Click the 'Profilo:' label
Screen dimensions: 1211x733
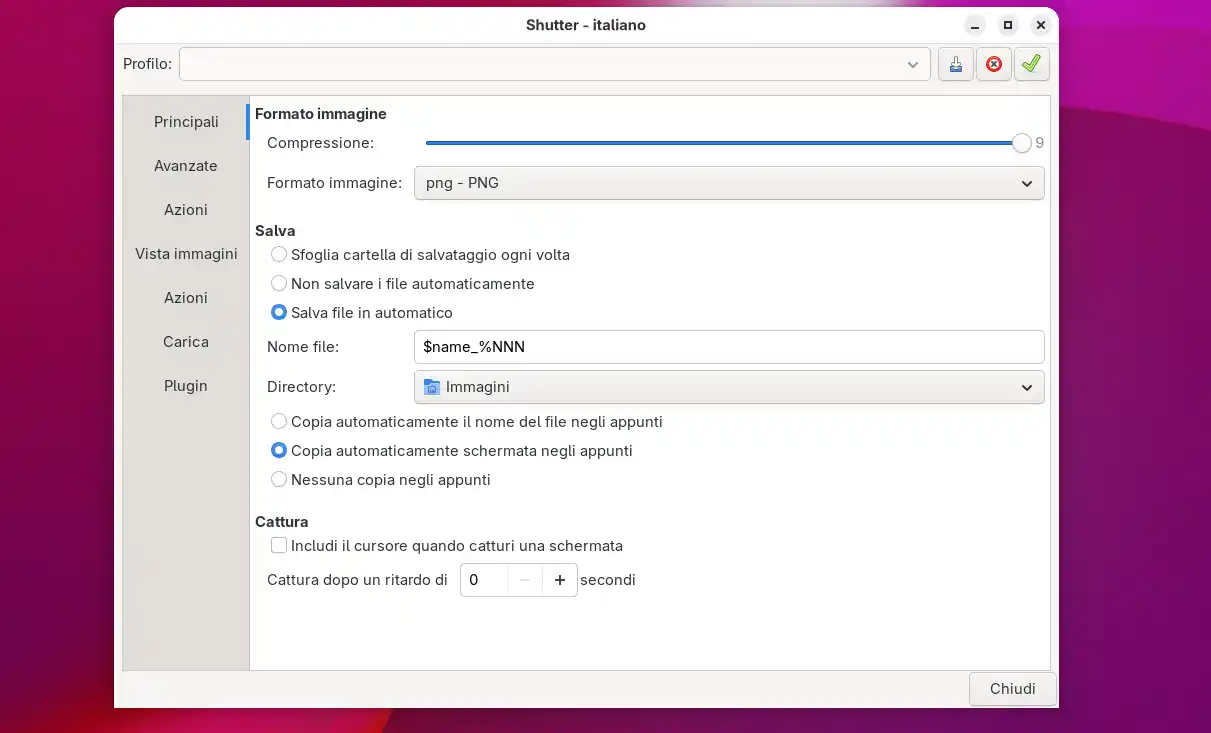click(148, 64)
